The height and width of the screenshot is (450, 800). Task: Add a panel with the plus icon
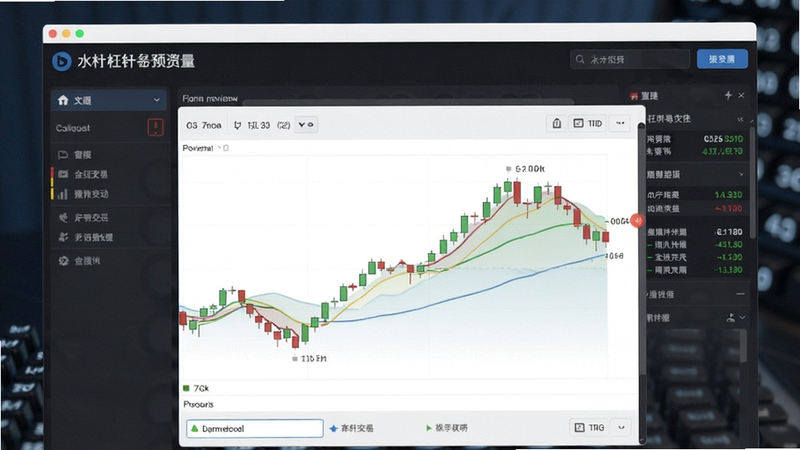728,95
